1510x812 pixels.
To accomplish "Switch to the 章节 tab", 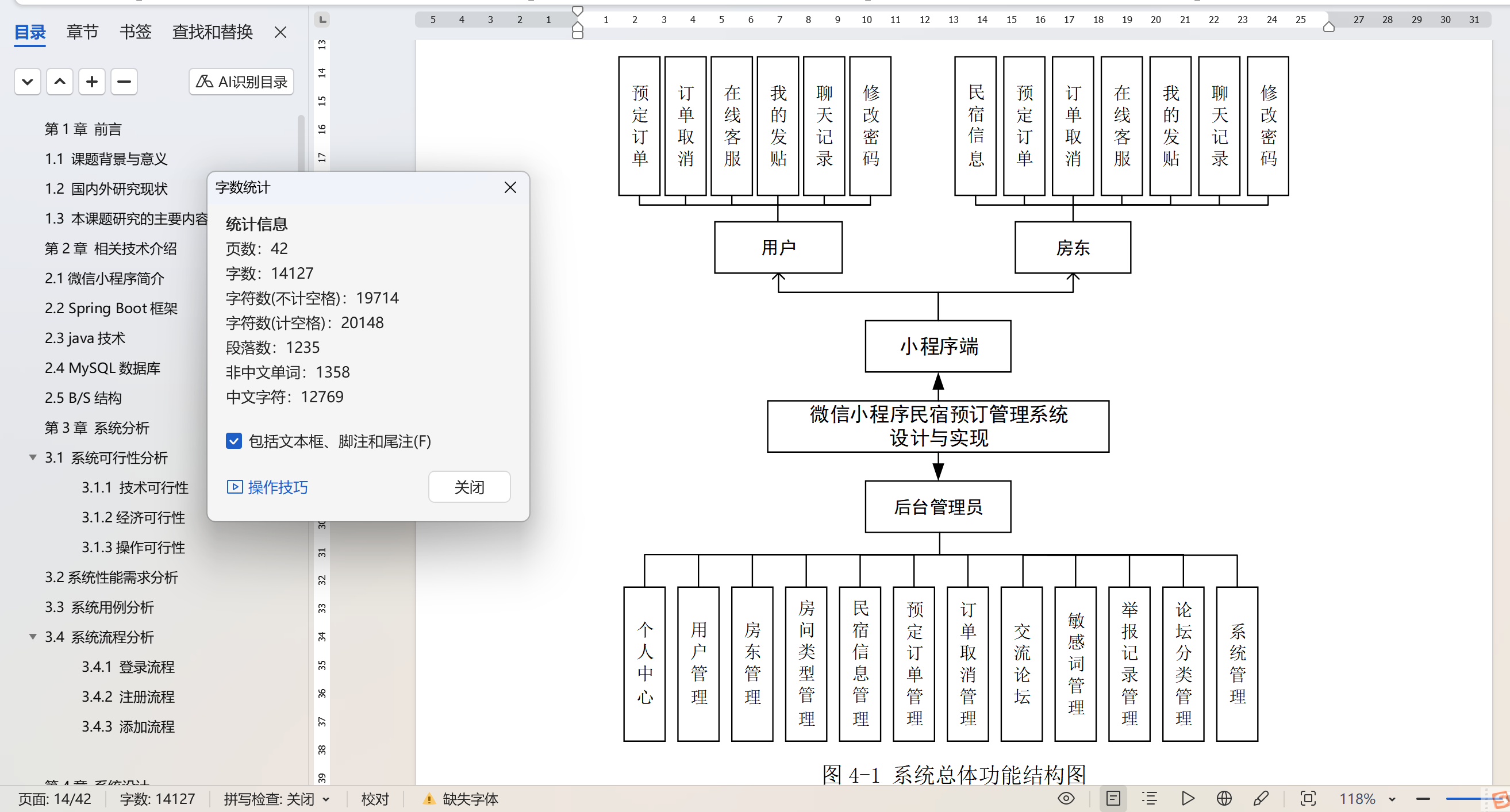I will [x=82, y=32].
